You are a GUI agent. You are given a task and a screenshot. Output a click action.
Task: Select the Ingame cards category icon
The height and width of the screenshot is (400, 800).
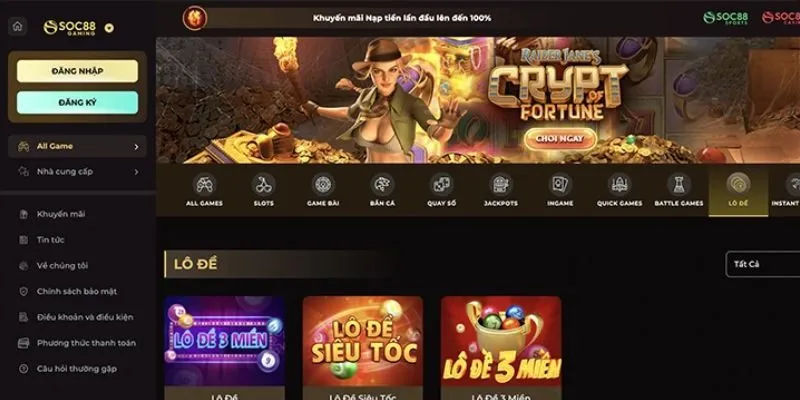click(x=560, y=184)
